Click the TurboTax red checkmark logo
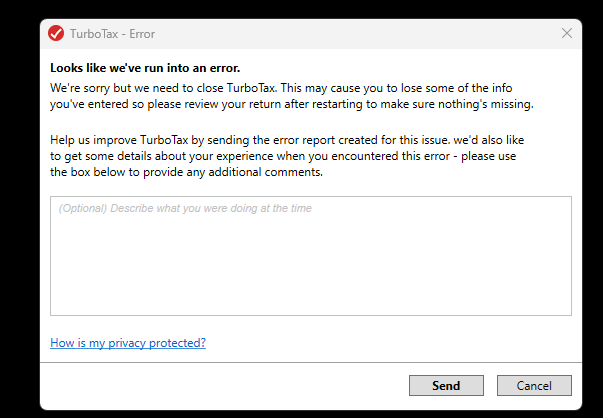The image size is (604, 419). pos(56,33)
